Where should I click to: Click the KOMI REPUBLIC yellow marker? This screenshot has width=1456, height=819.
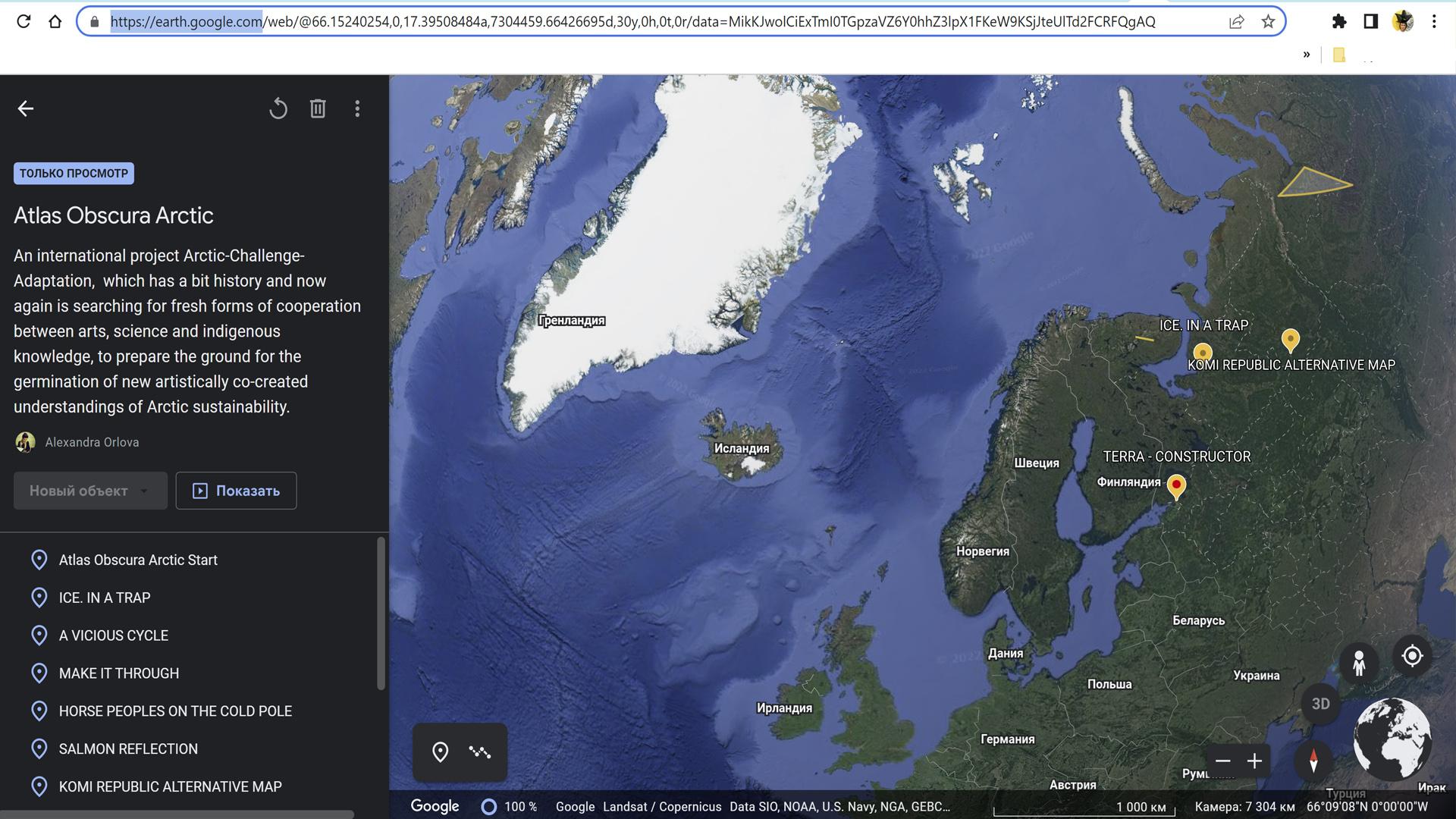click(x=1291, y=340)
